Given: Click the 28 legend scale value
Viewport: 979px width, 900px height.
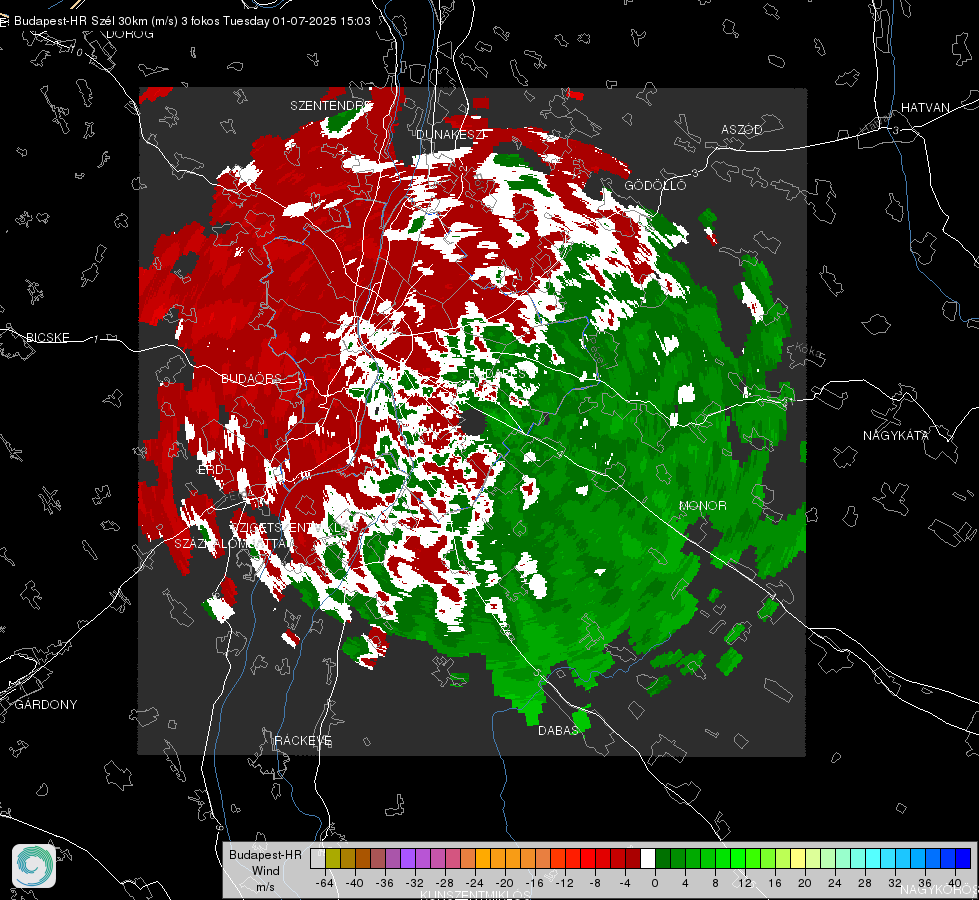Looking at the screenshot, I should tap(865, 883).
